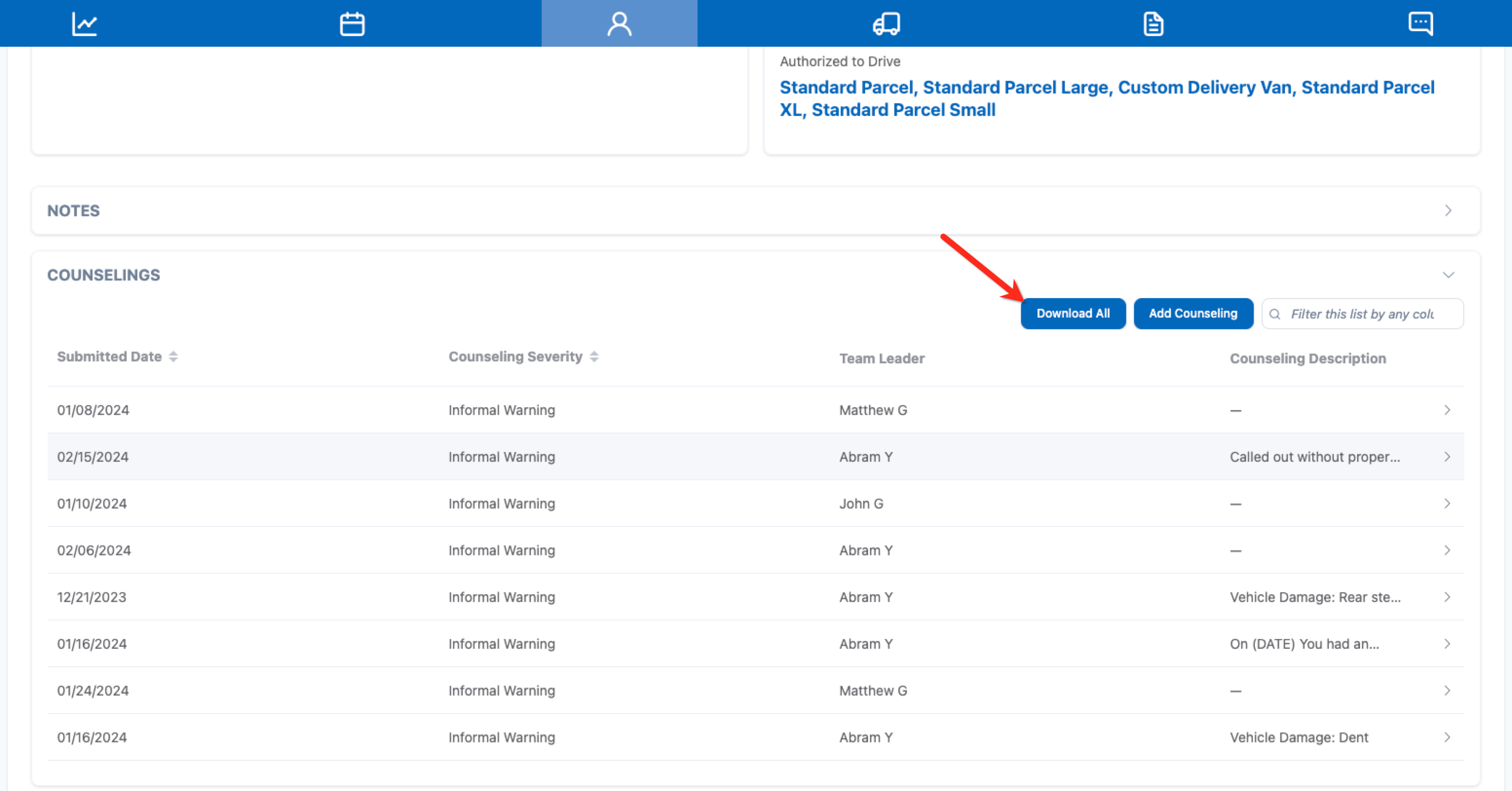Select the person profile icon tab
Screen dimensions: 1512x791
pyautogui.click(x=619, y=24)
